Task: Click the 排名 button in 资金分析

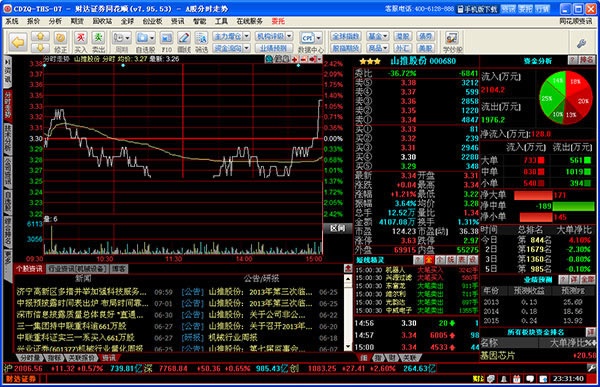Action: pos(586,60)
